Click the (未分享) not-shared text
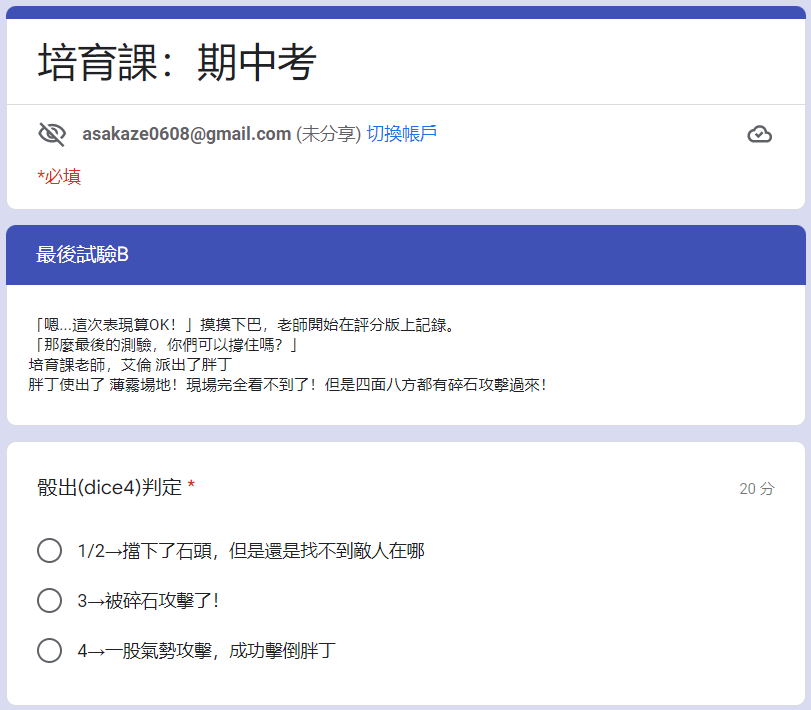Screen dimensions: 811x710 328,134
